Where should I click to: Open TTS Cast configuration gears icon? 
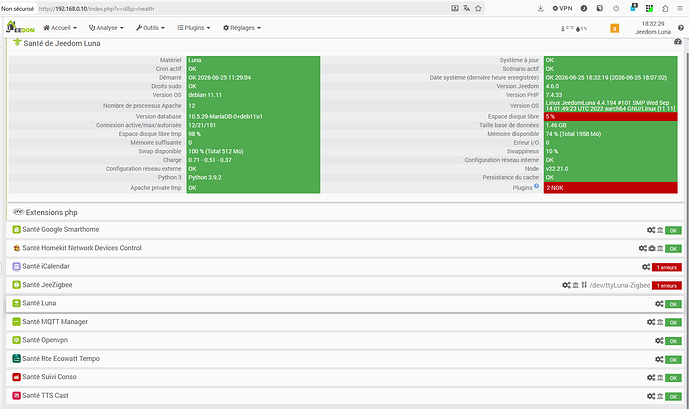coord(651,396)
